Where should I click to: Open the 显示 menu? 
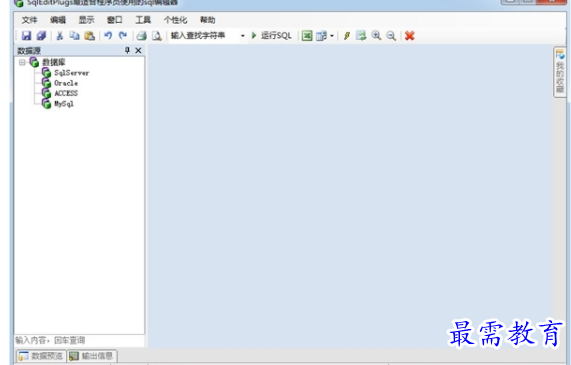pos(86,20)
